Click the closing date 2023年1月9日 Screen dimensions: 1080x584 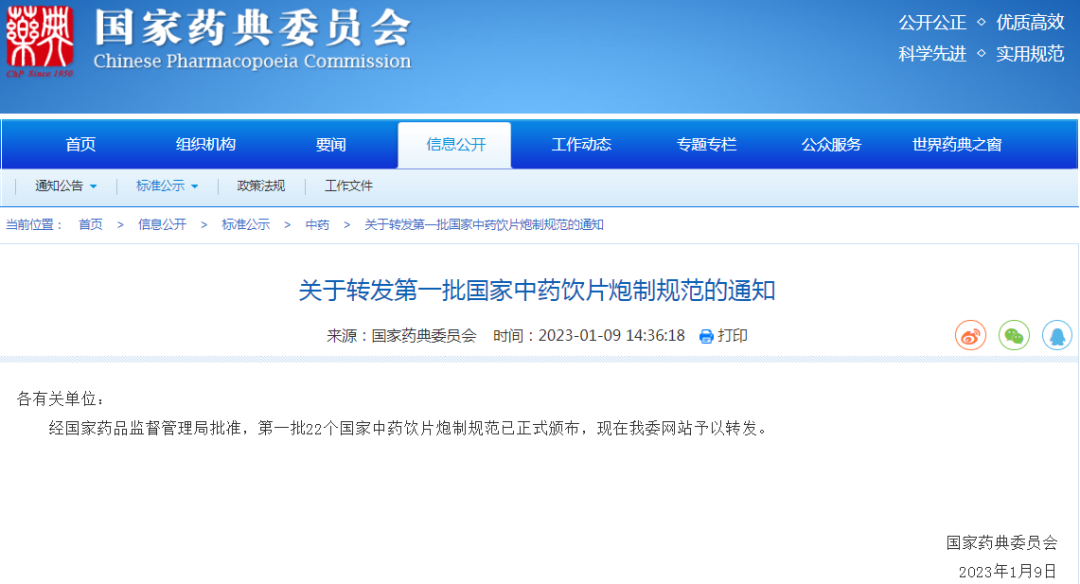(x=1008, y=572)
